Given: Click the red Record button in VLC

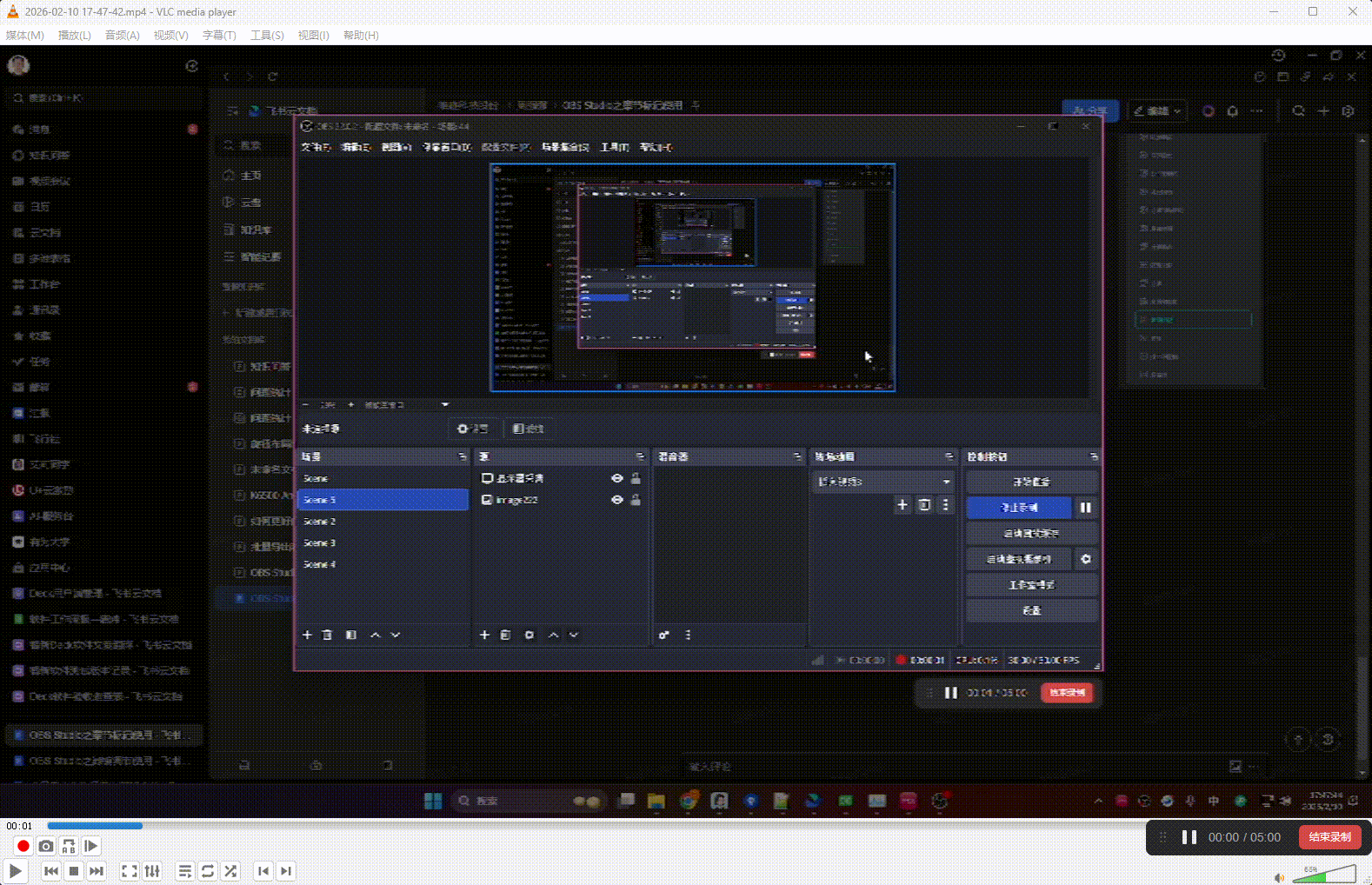Looking at the screenshot, I should click(x=23, y=846).
